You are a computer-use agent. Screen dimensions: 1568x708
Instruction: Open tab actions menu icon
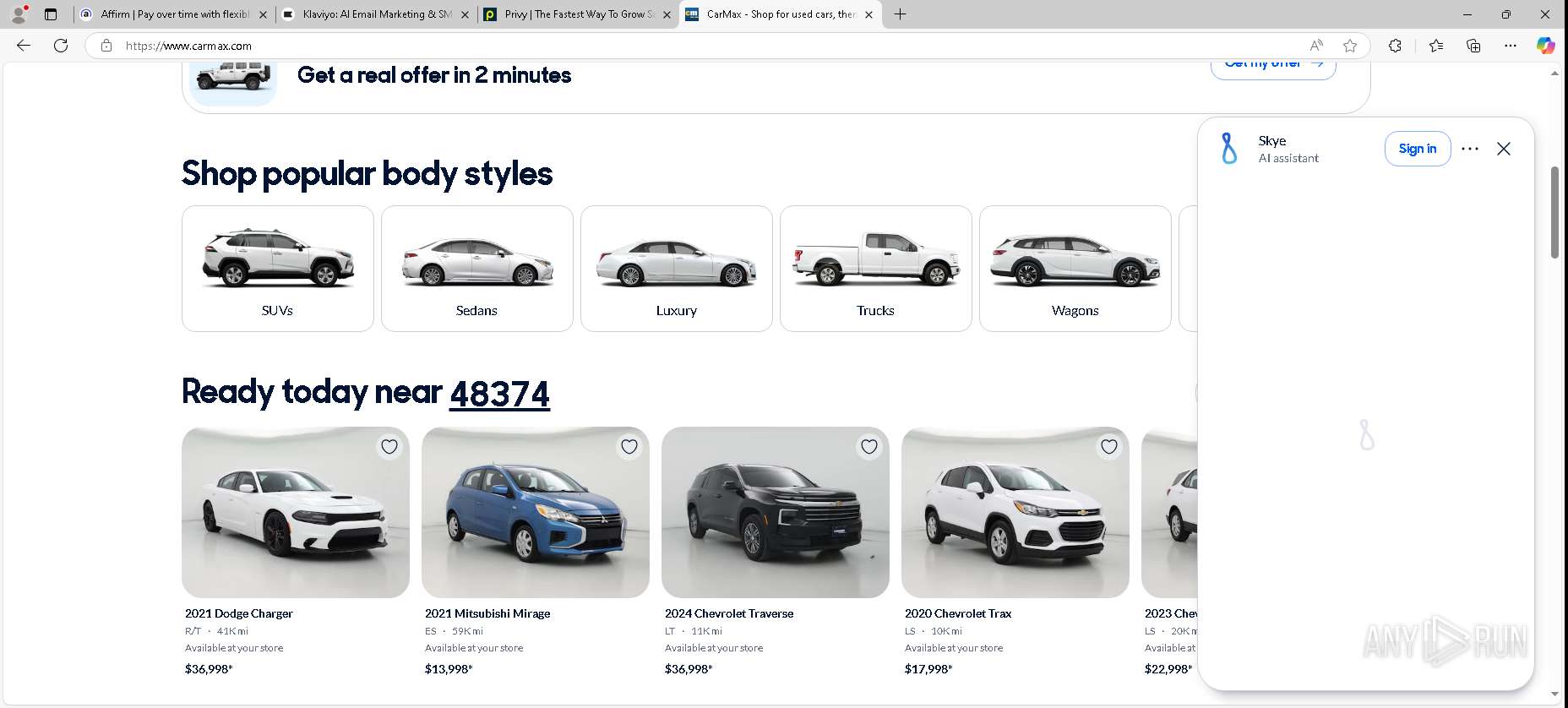pos(51,14)
